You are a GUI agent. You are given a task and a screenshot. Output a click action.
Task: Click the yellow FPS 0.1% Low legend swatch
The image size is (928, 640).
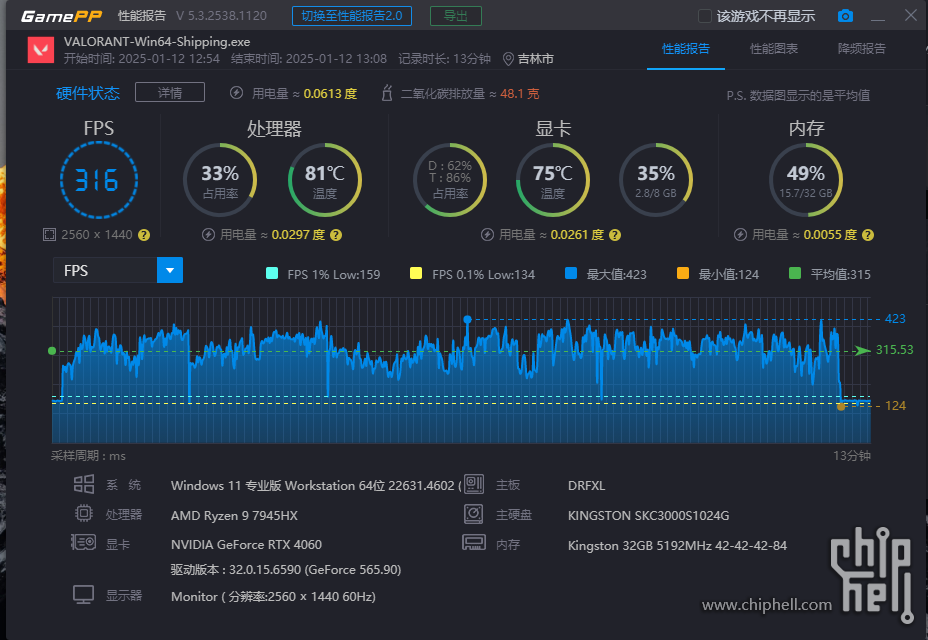(x=416, y=274)
